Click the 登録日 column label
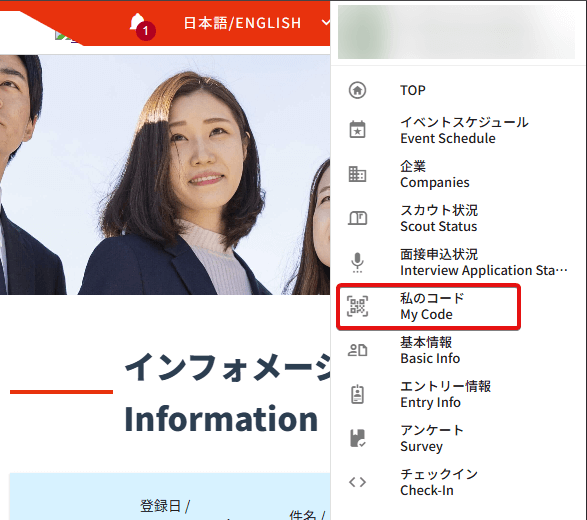This screenshot has width=587, height=520. [165, 506]
